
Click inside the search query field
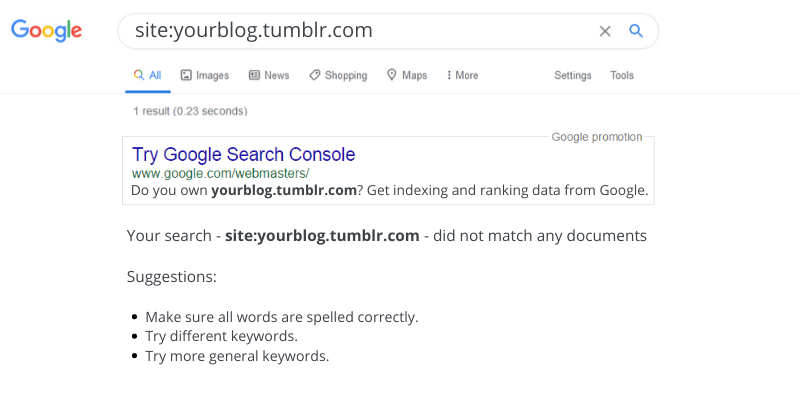click(x=350, y=31)
